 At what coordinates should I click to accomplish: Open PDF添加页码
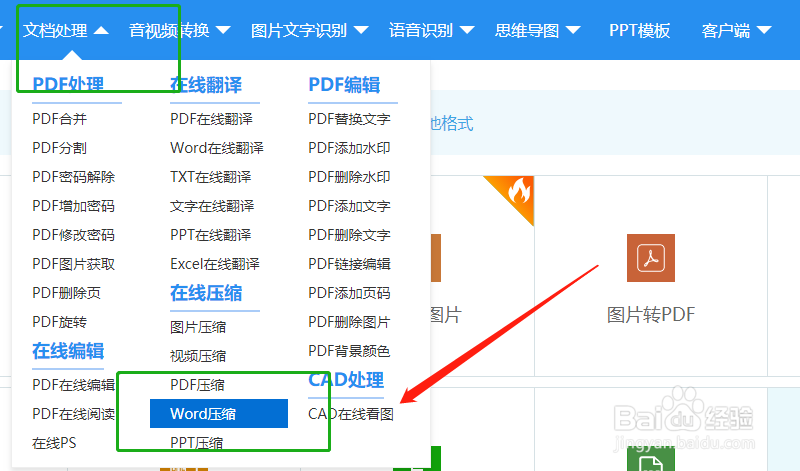click(x=349, y=293)
